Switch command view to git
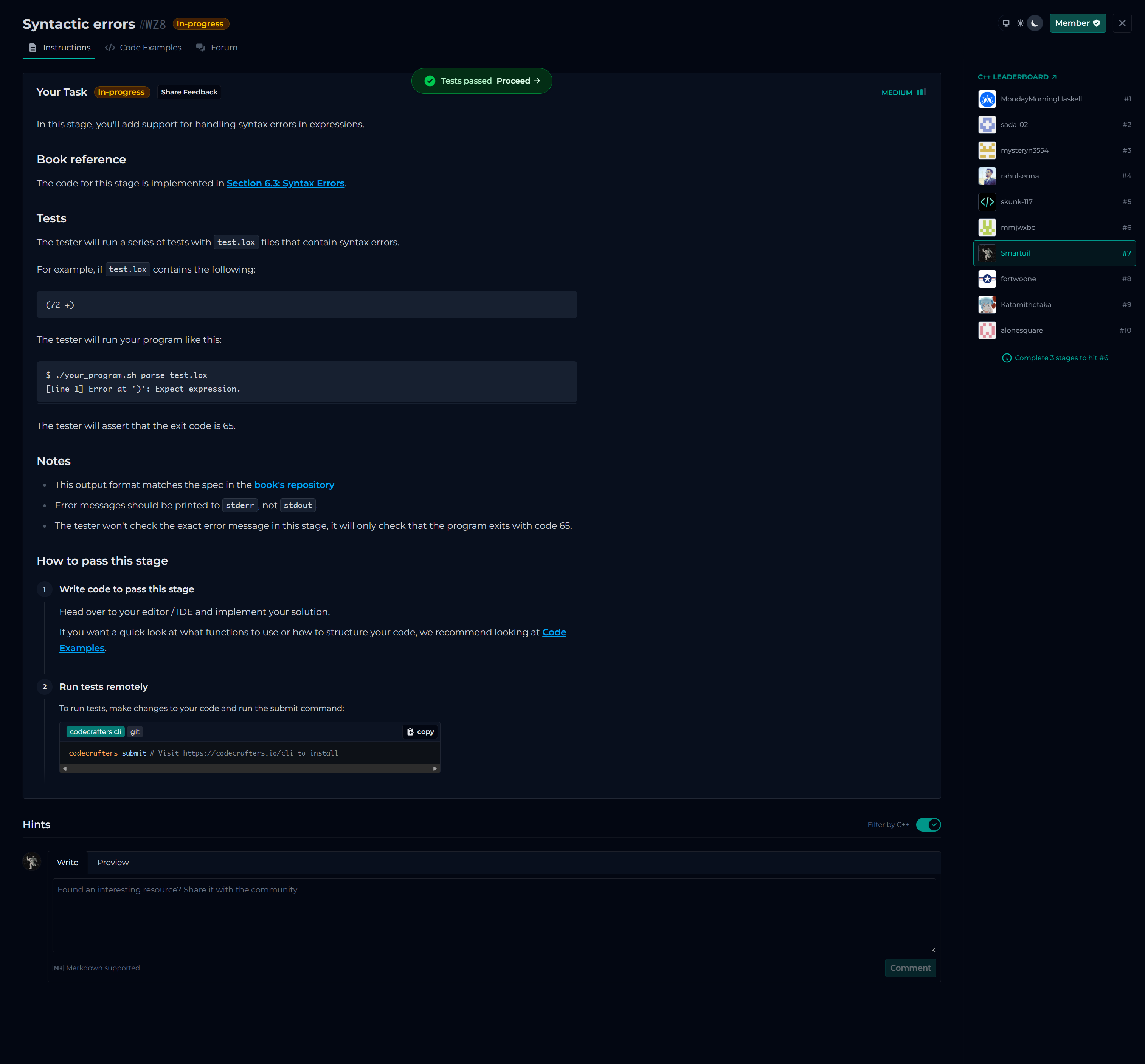Screen dimensions: 1145x1064 [135, 732]
